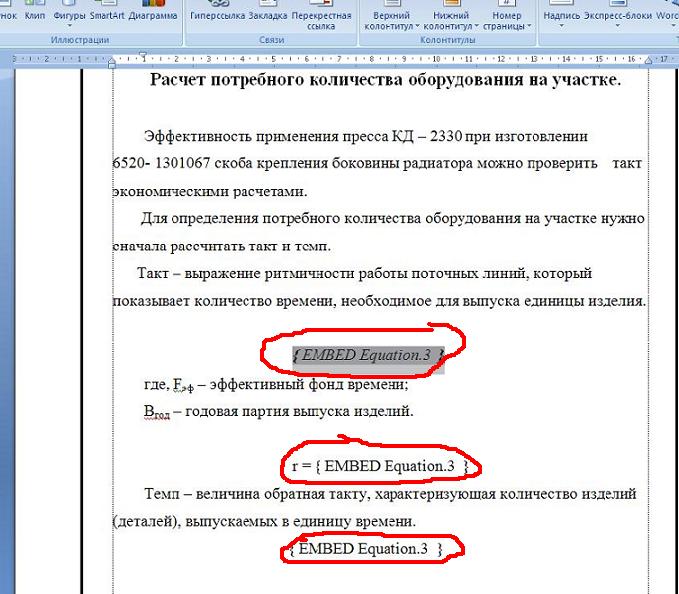Open the Экспресс-блоки quick parts dropdown
This screenshot has width=679, height=594.
click(618, 15)
